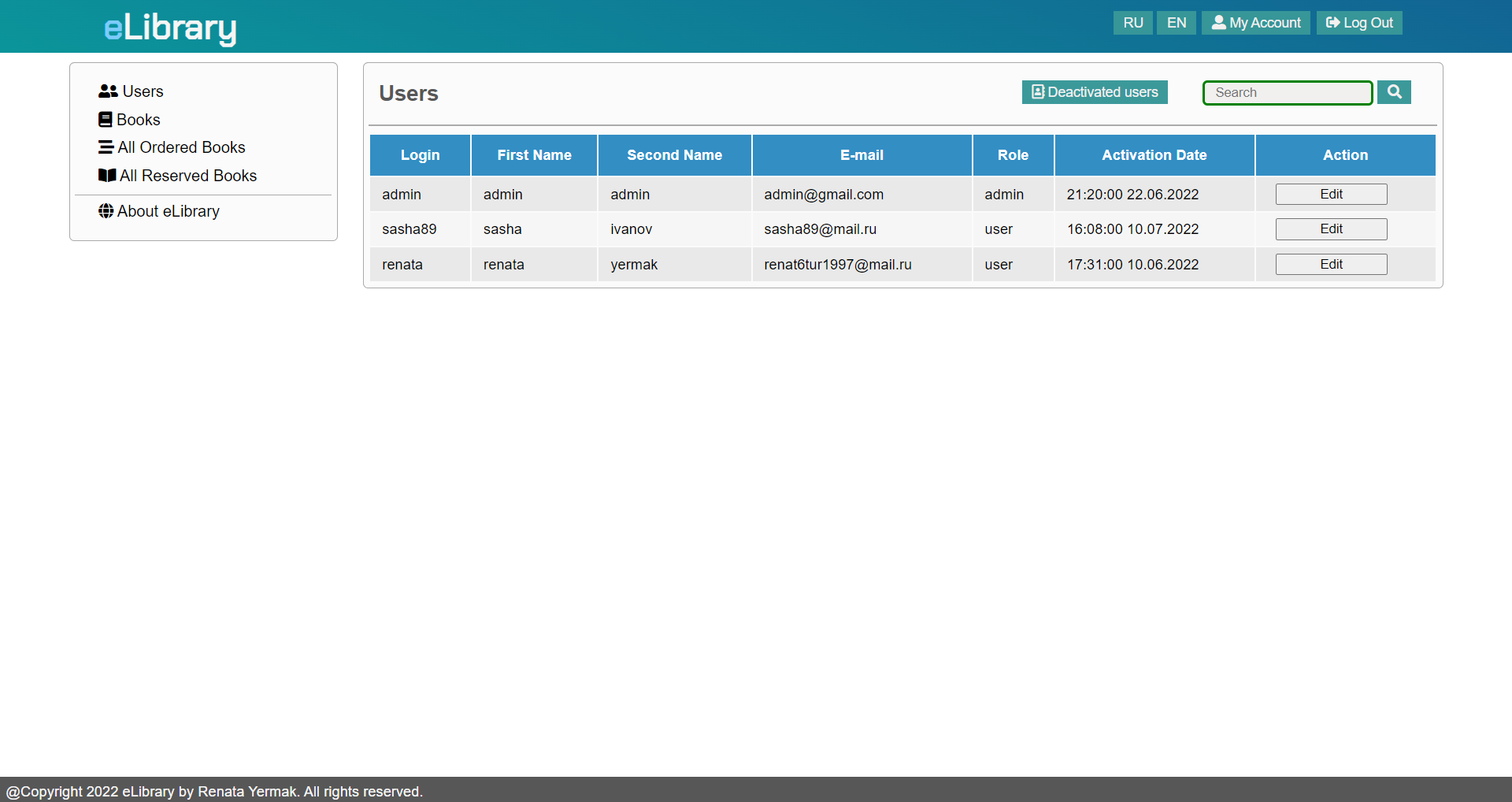Click the All Reserved Books open-book icon
The image size is (1512, 802).
click(x=107, y=175)
